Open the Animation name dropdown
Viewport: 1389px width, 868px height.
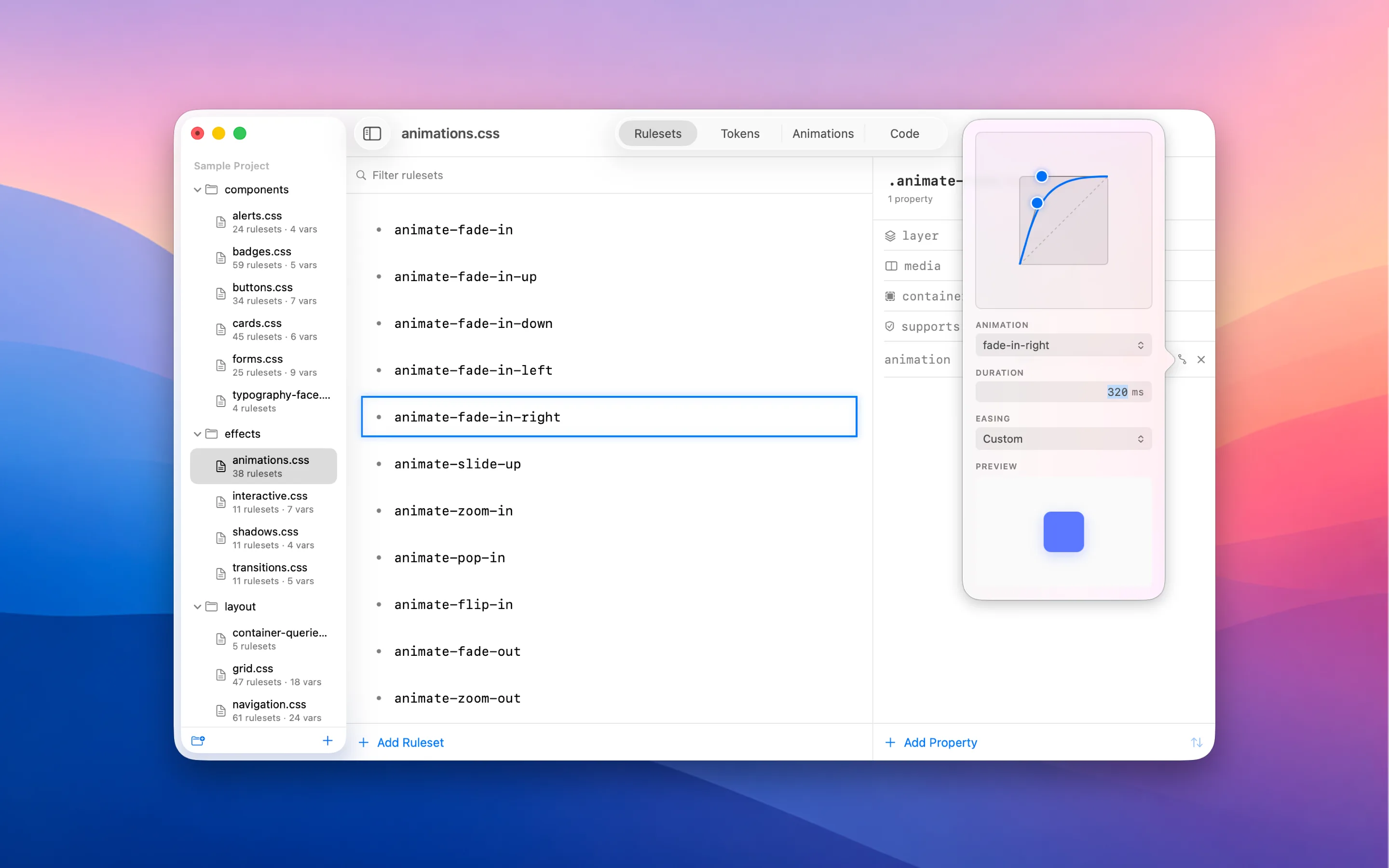[1063, 345]
